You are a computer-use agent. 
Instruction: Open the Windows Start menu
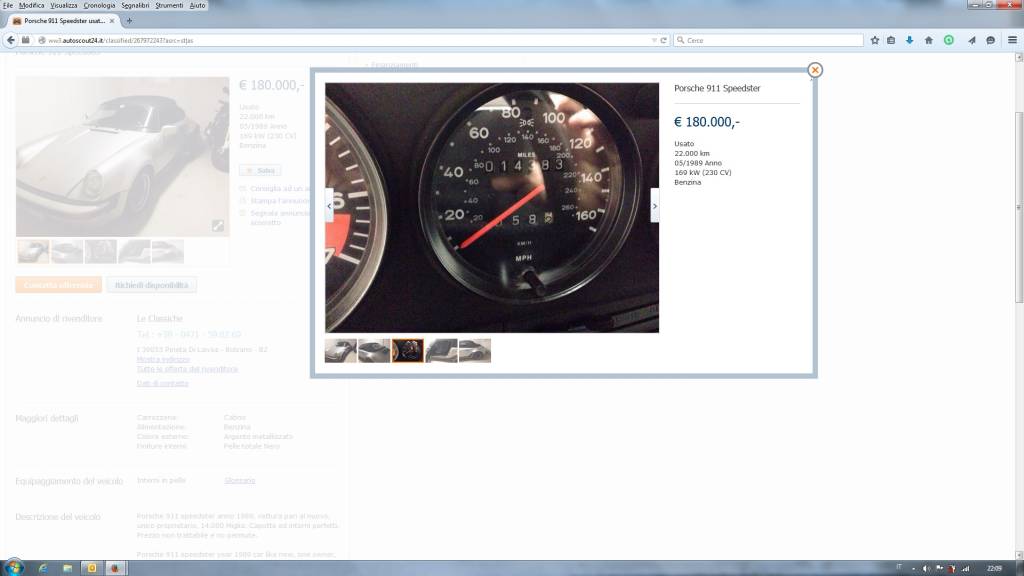tap(13, 568)
